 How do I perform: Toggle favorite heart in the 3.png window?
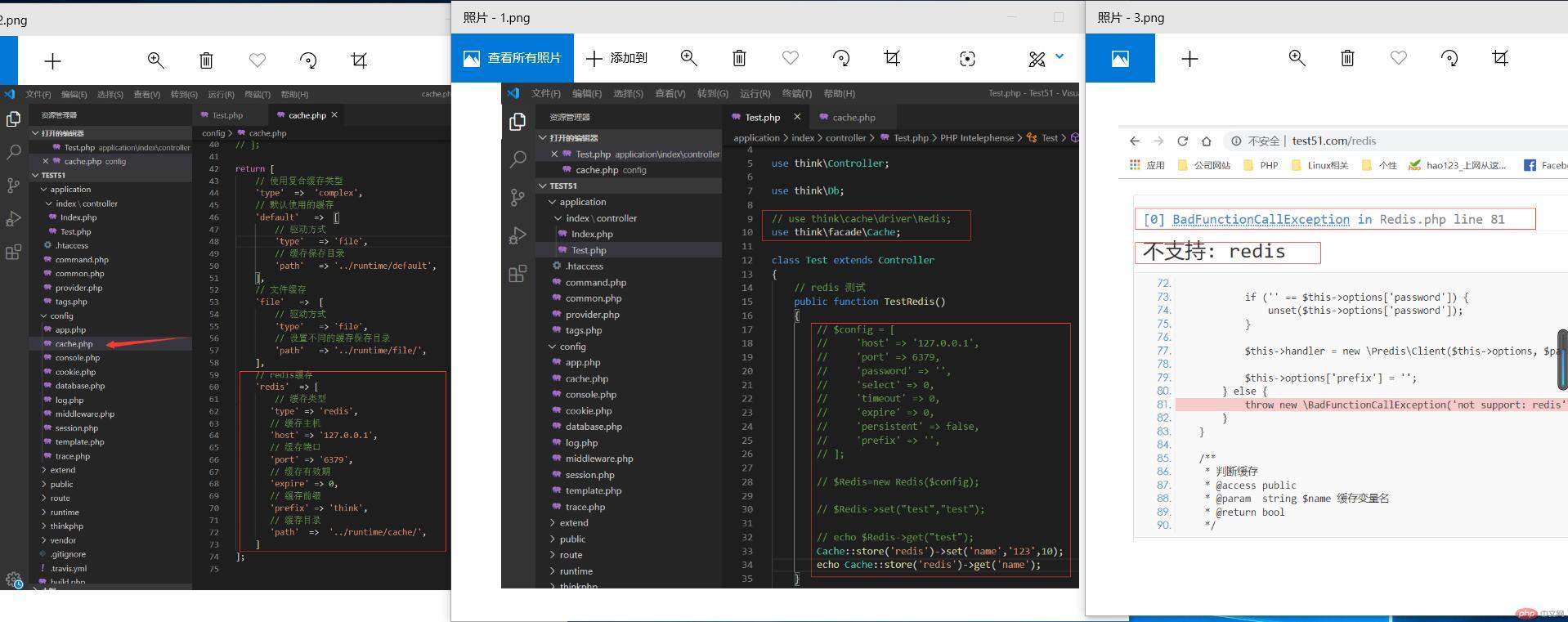(x=1398, y=58)
